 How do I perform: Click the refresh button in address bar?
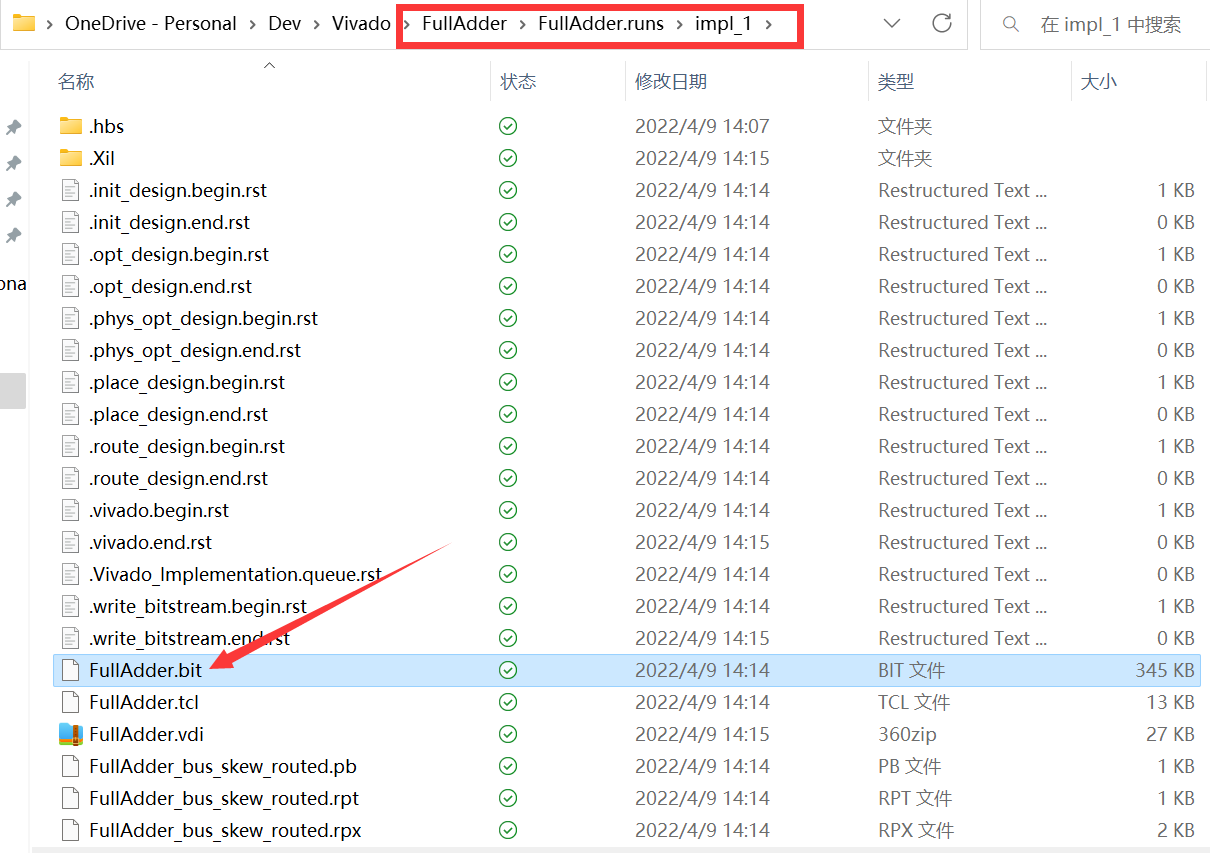point(941,24)
